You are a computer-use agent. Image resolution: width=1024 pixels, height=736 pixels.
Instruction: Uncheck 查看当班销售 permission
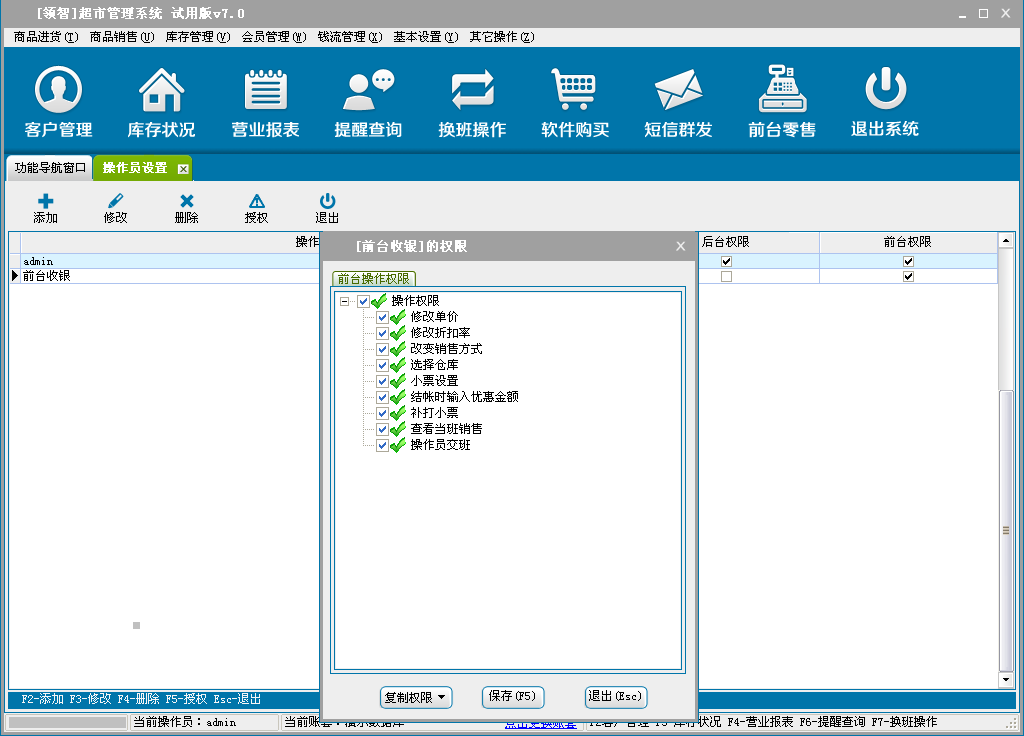(383, 429)
